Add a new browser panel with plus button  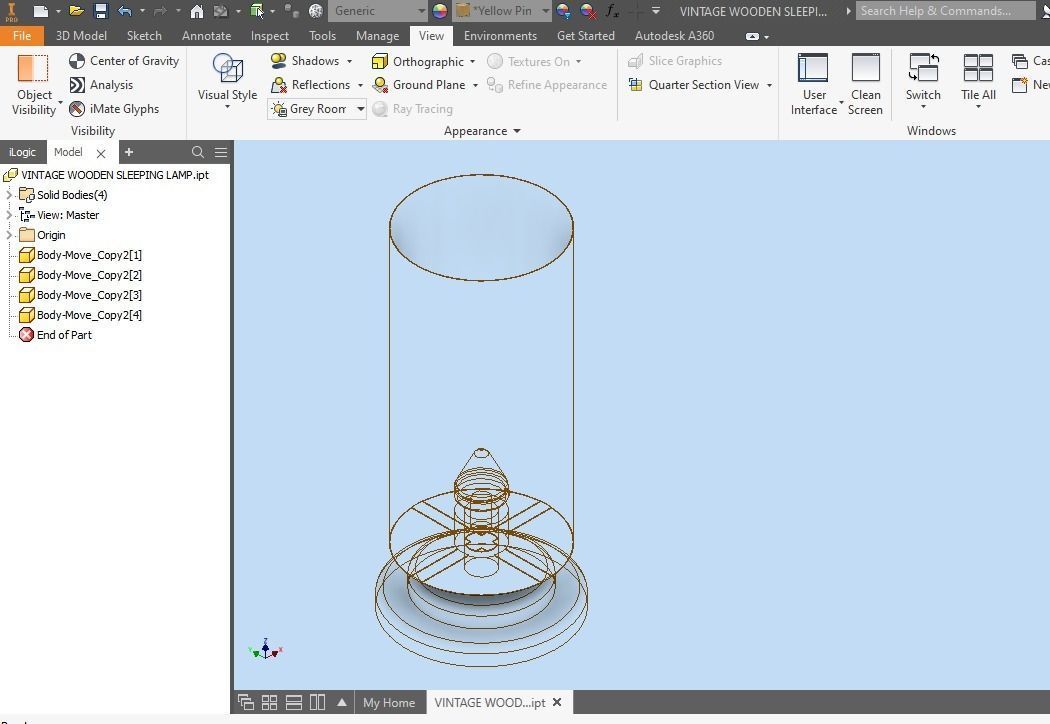coord(129,152)
